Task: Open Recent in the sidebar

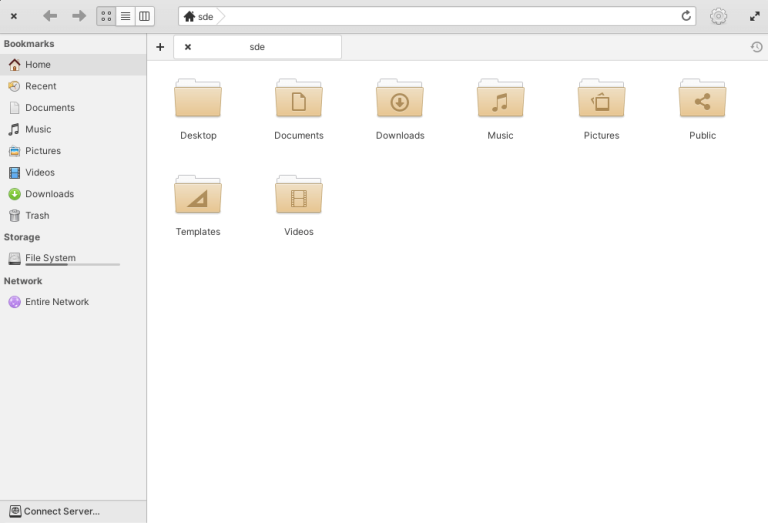Action: coord(40,86)
